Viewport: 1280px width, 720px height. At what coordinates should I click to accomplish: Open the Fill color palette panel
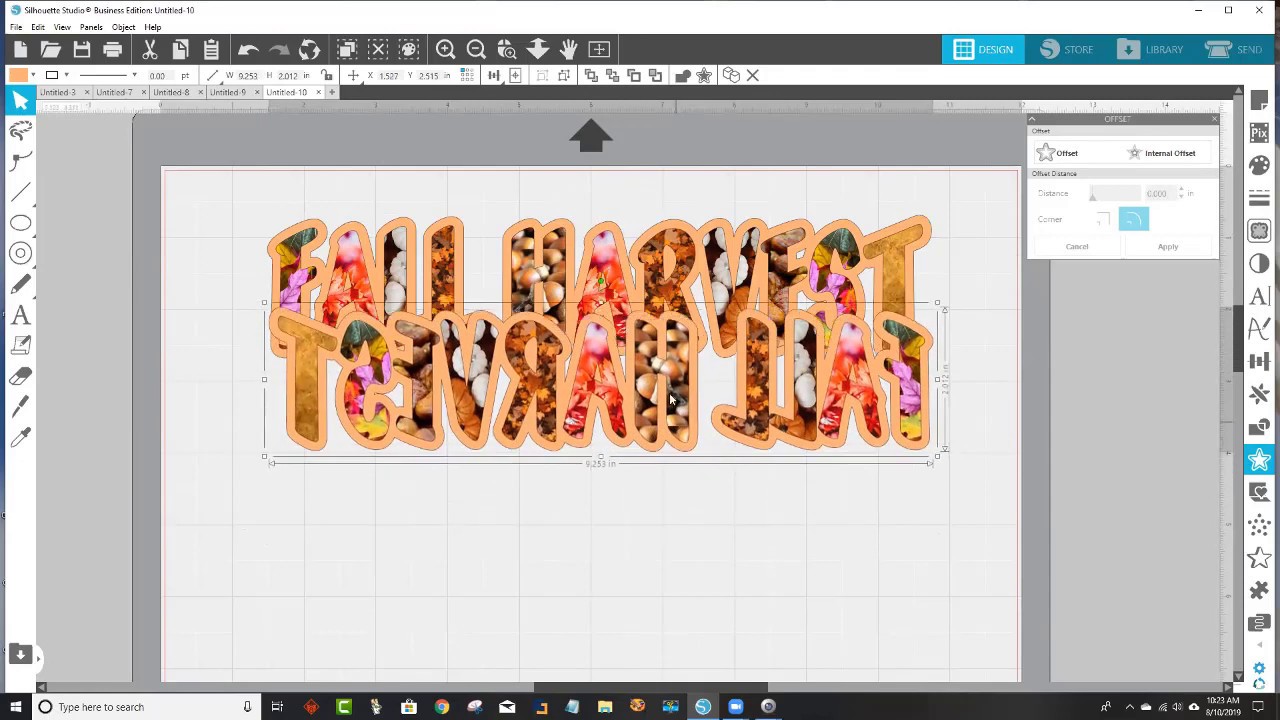1259,166
